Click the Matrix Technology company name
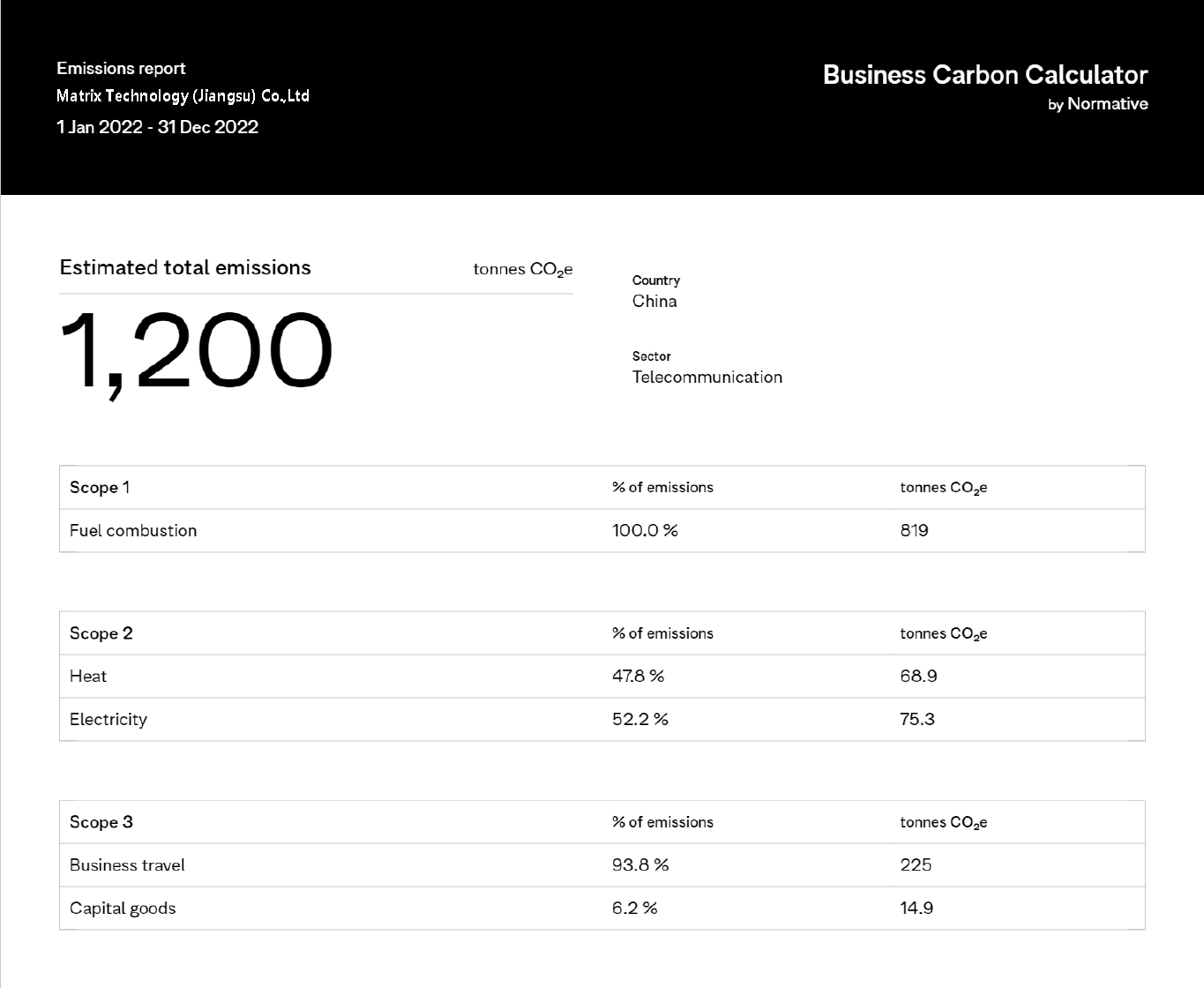Image resolution: width=1204 pixels, height=988 pixels. [x=183, y=96]
